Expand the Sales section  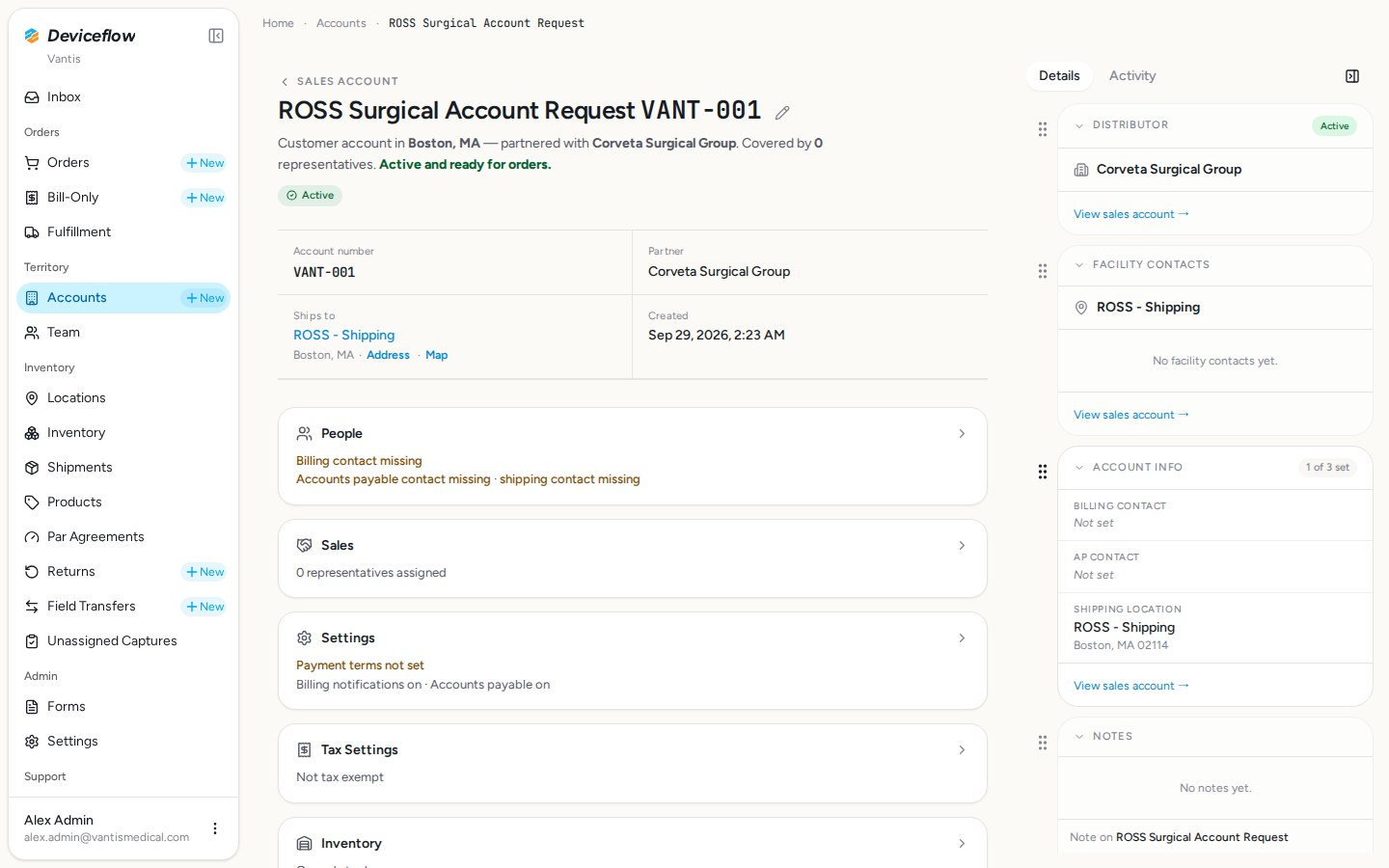[x=632, y=558]
